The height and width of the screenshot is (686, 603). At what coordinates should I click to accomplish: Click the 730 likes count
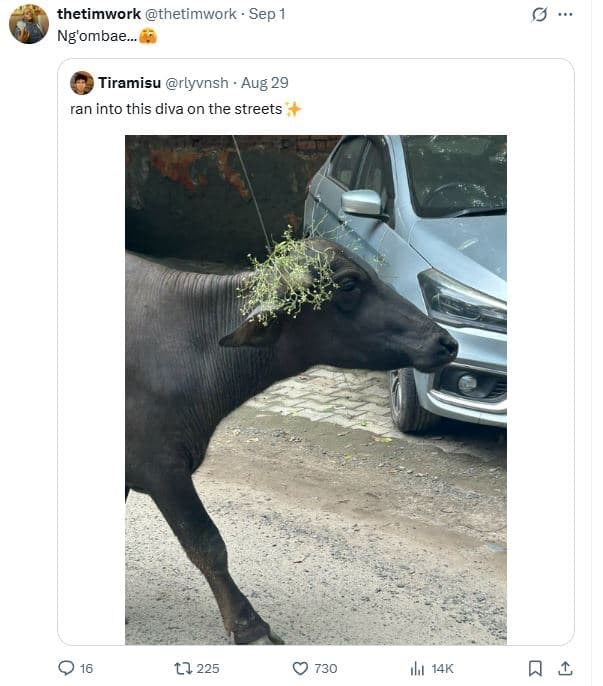coord(326,668)
